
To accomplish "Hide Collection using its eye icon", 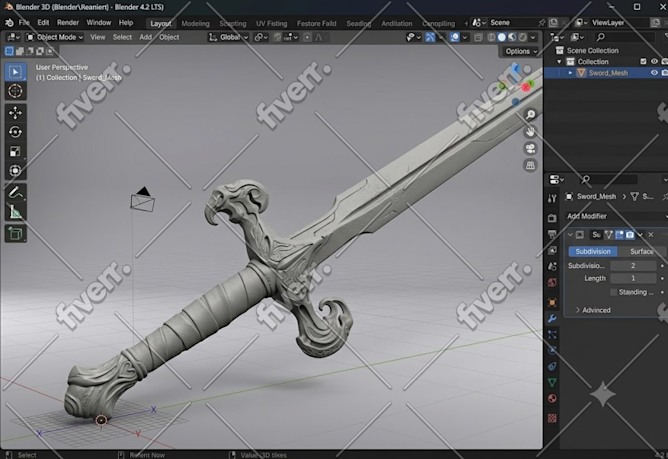I will point(654,61).
